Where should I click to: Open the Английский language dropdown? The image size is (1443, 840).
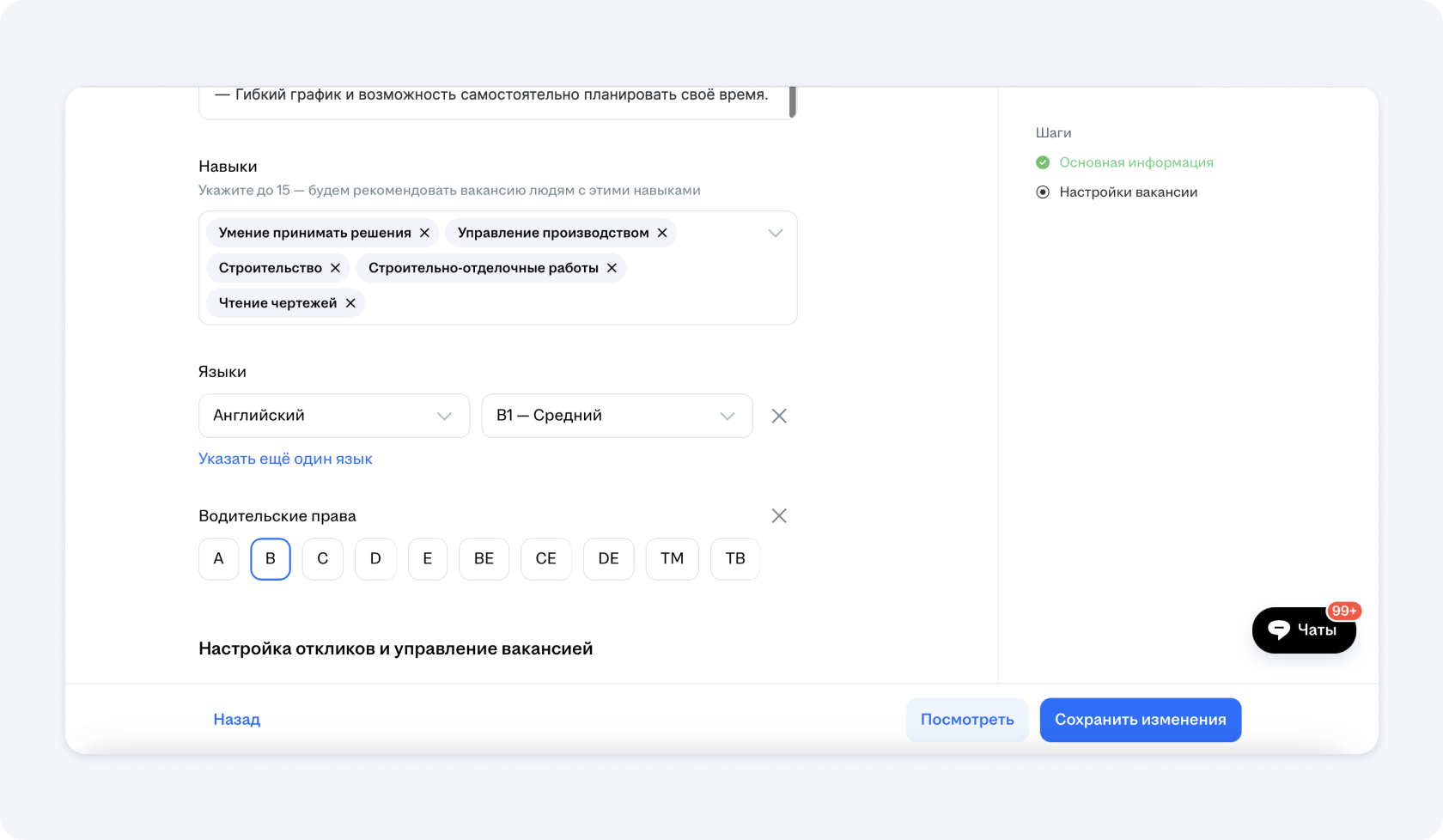tap(334, 416)
